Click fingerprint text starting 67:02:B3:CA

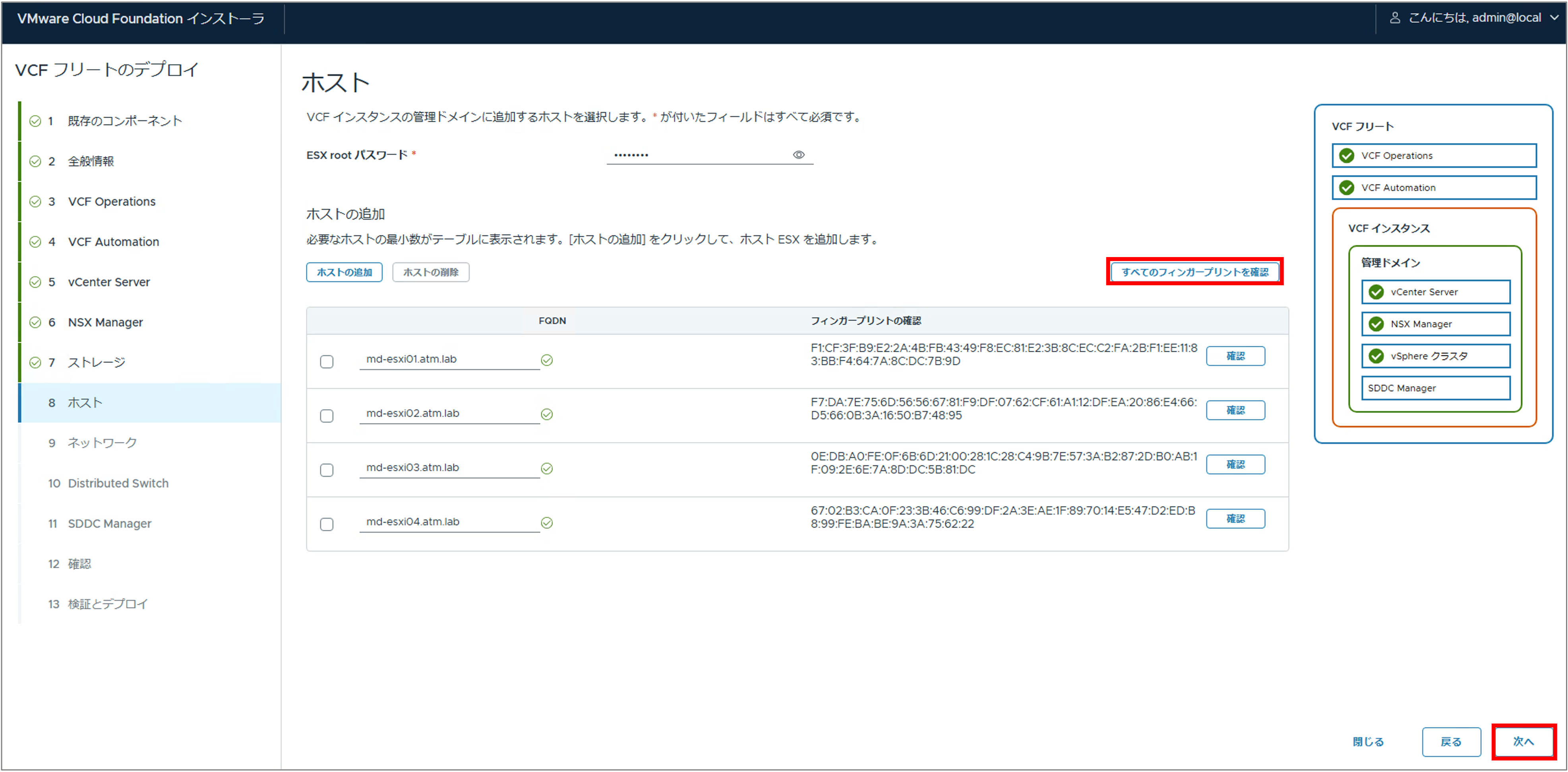tap(1003, 517)
